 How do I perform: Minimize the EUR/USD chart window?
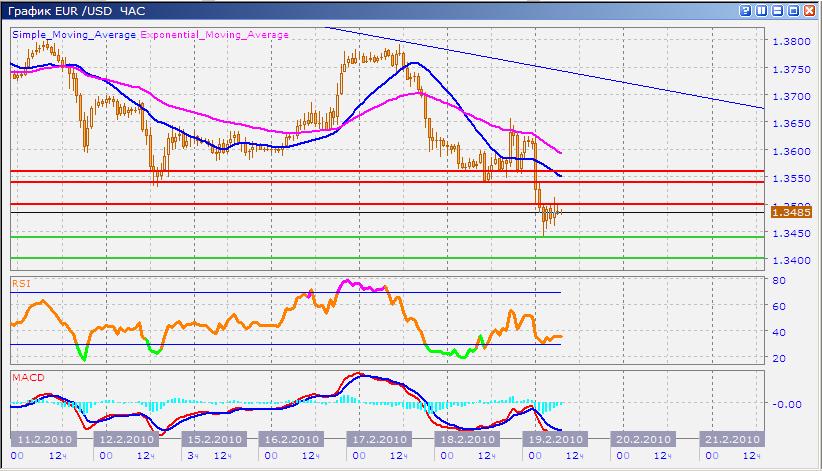coord(778,10)
